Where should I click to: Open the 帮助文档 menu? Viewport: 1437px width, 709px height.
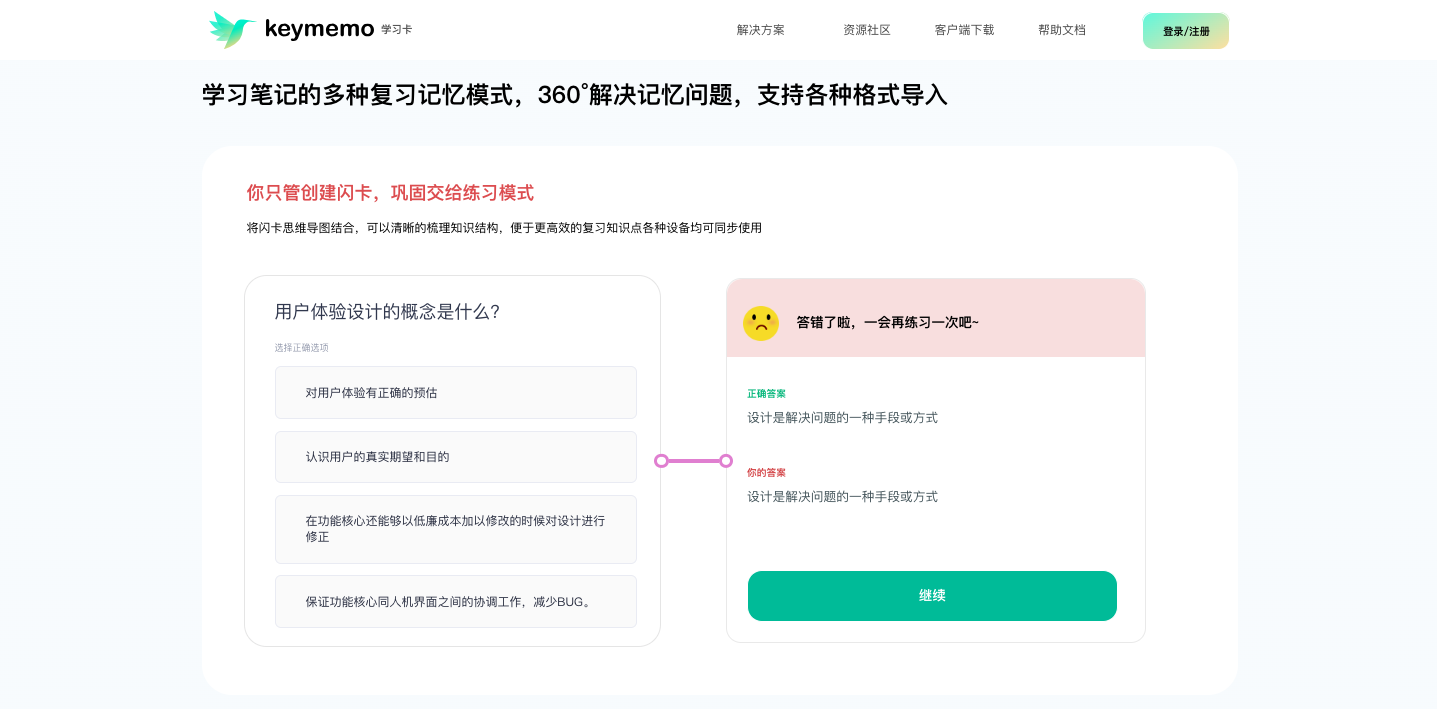coord(1061,30)
